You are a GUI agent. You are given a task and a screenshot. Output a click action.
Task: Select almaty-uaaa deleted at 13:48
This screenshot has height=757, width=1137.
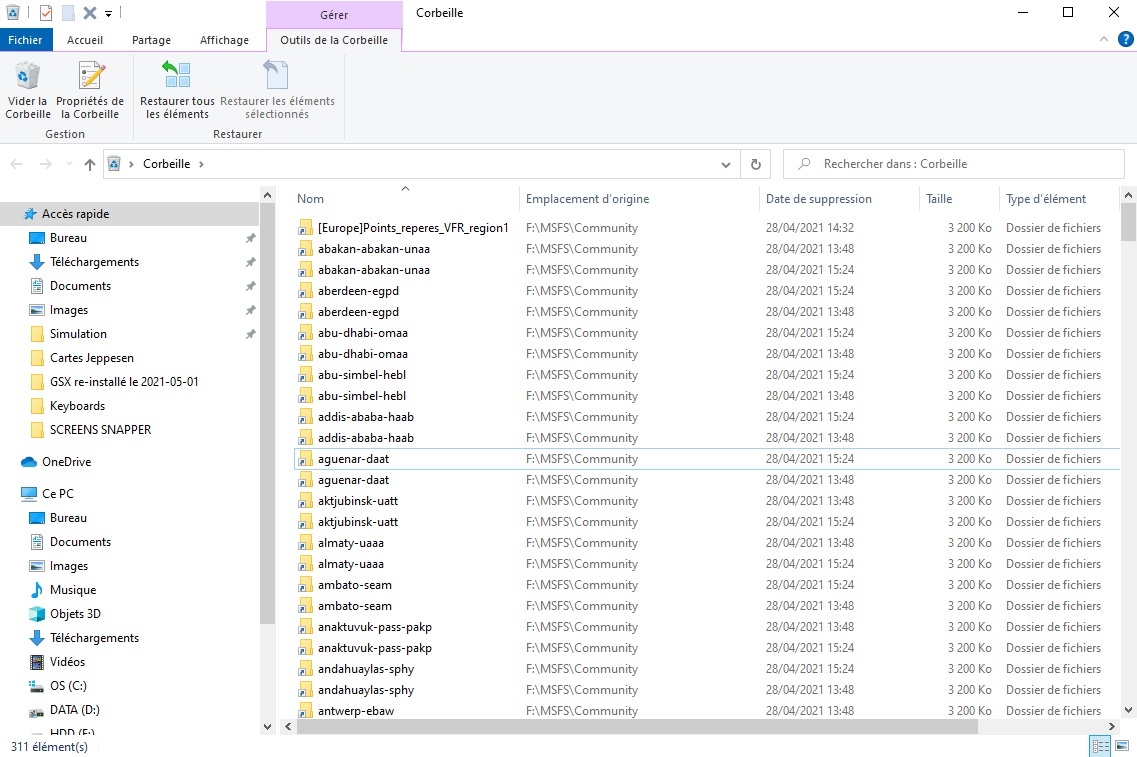point(706,543)
